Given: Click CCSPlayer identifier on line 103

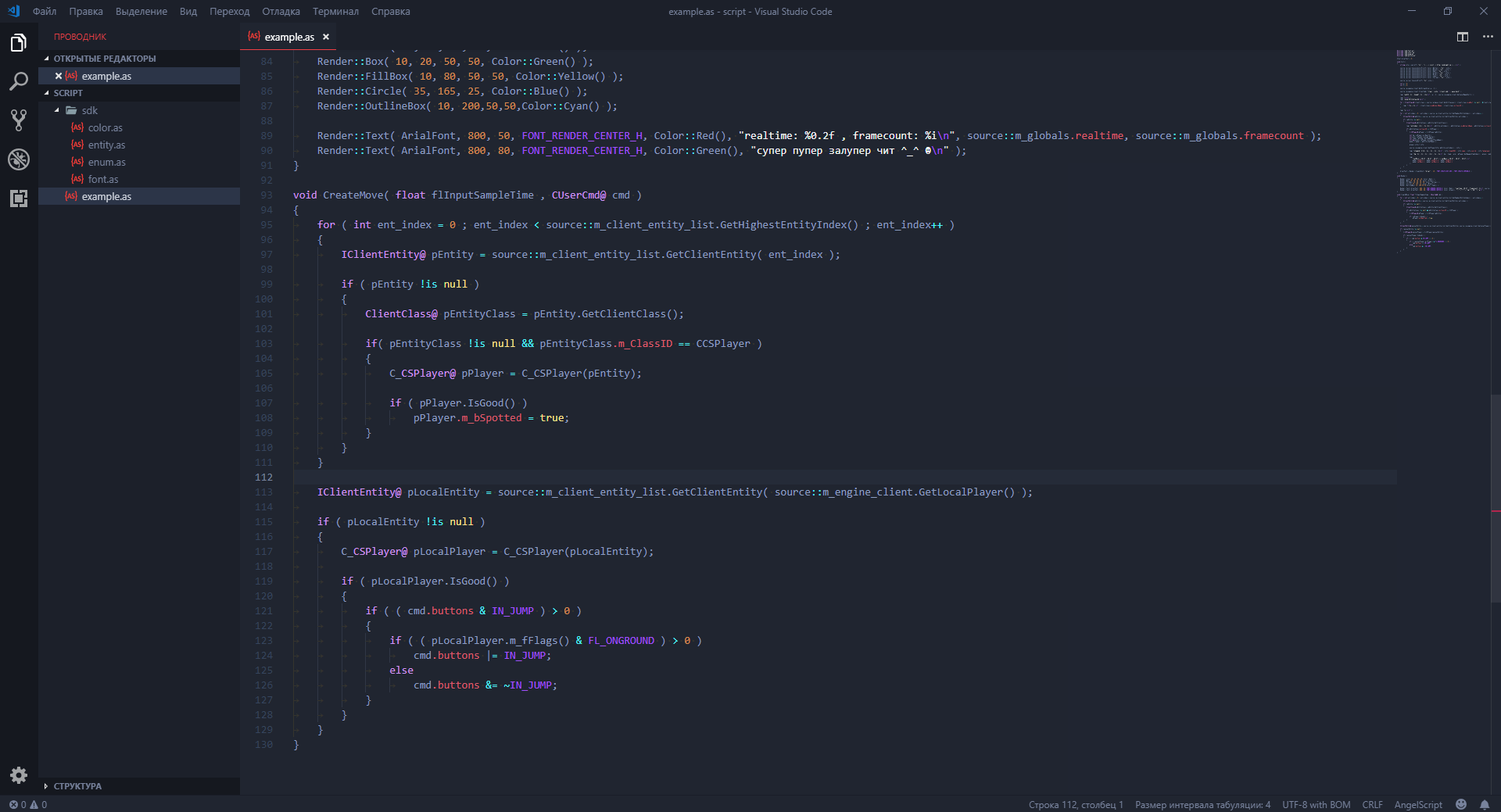Looking at the screenshot, I should tap(723, 343).
